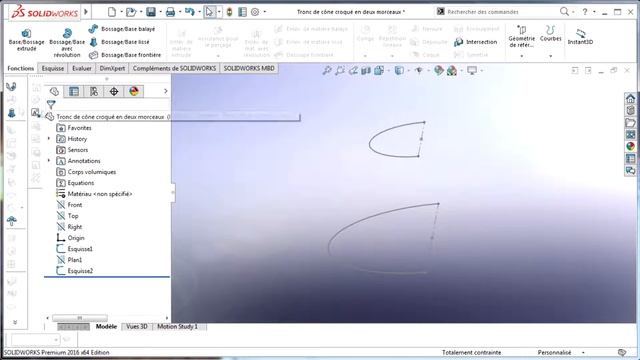640x360 pixels.
Task: Select Esquisse1 sketch
Action: tap(80, 249)
